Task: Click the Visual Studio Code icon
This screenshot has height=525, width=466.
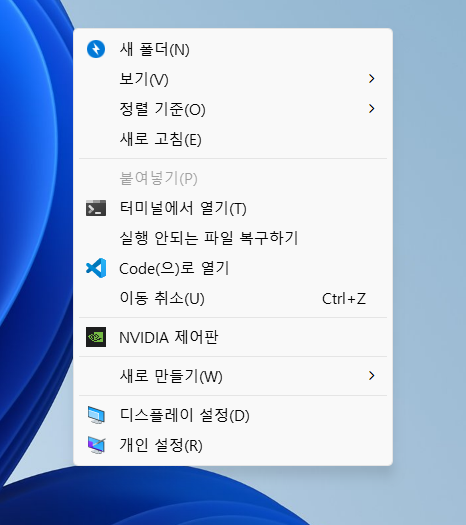Action: click(96, 268)
